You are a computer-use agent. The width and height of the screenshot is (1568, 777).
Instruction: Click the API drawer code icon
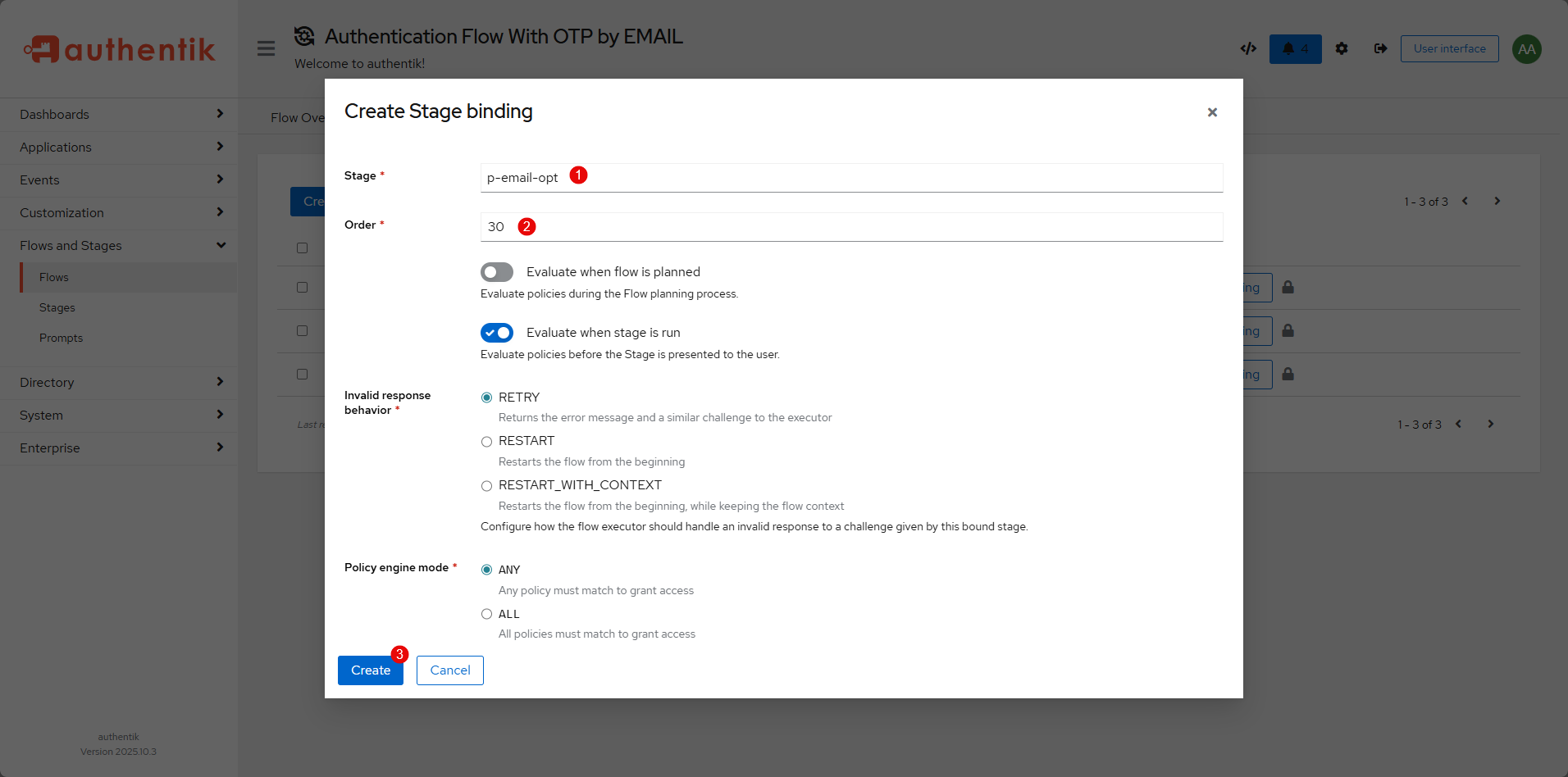[x=1248, y=48]
